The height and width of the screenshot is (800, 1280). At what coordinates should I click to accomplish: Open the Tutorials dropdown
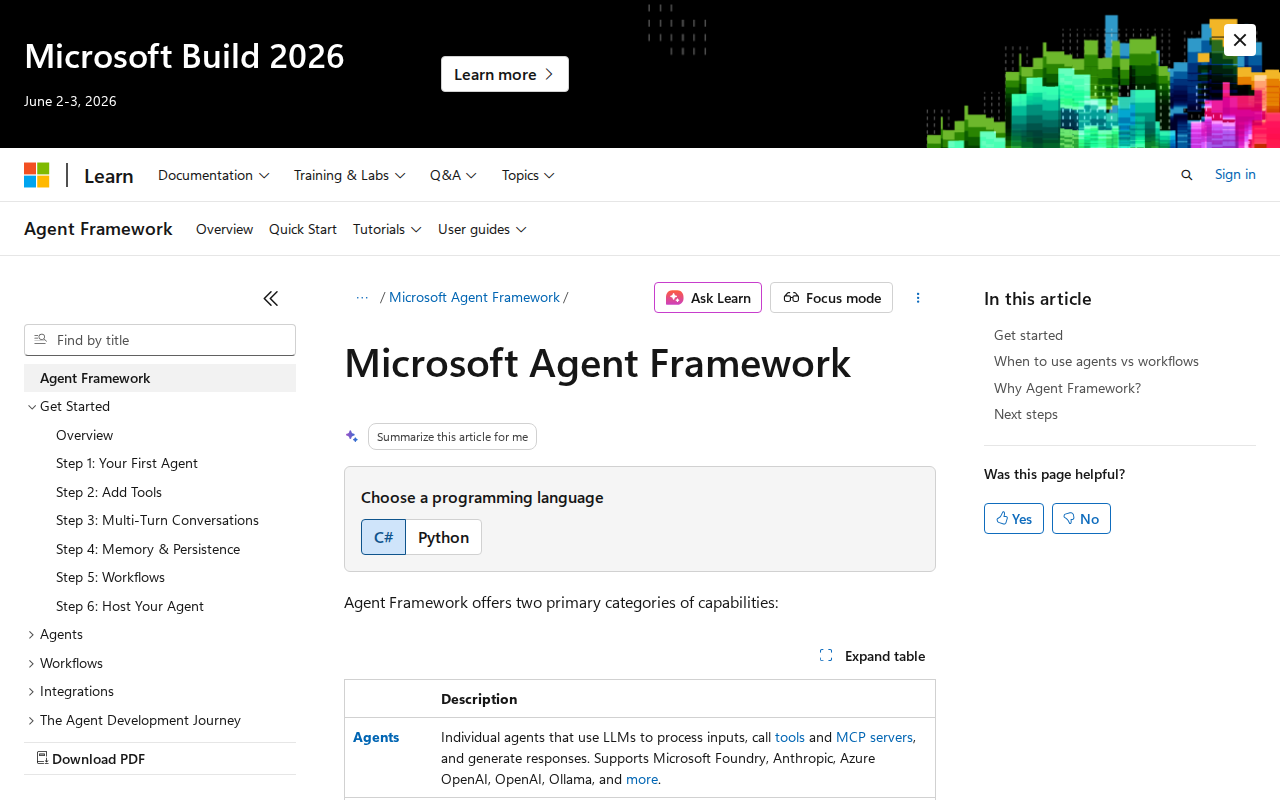[x=387, y=229]
